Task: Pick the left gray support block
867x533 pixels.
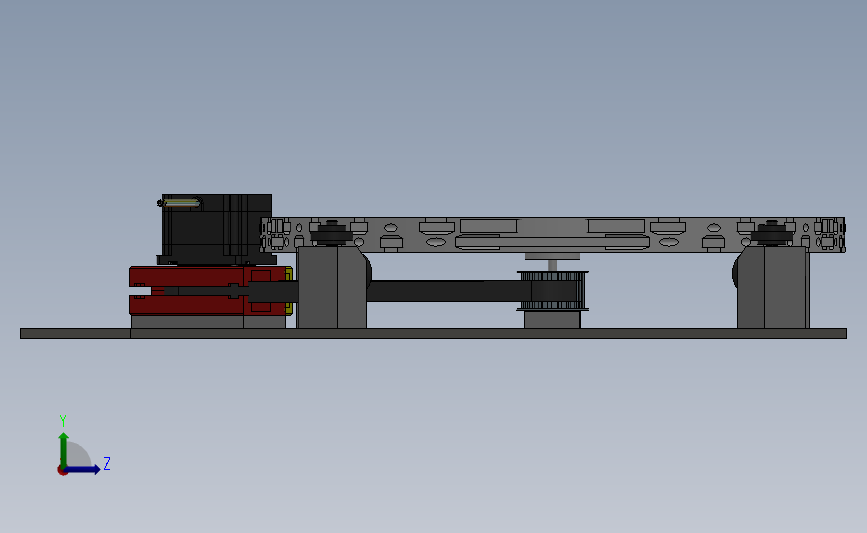Action: (x=332, y=288)
